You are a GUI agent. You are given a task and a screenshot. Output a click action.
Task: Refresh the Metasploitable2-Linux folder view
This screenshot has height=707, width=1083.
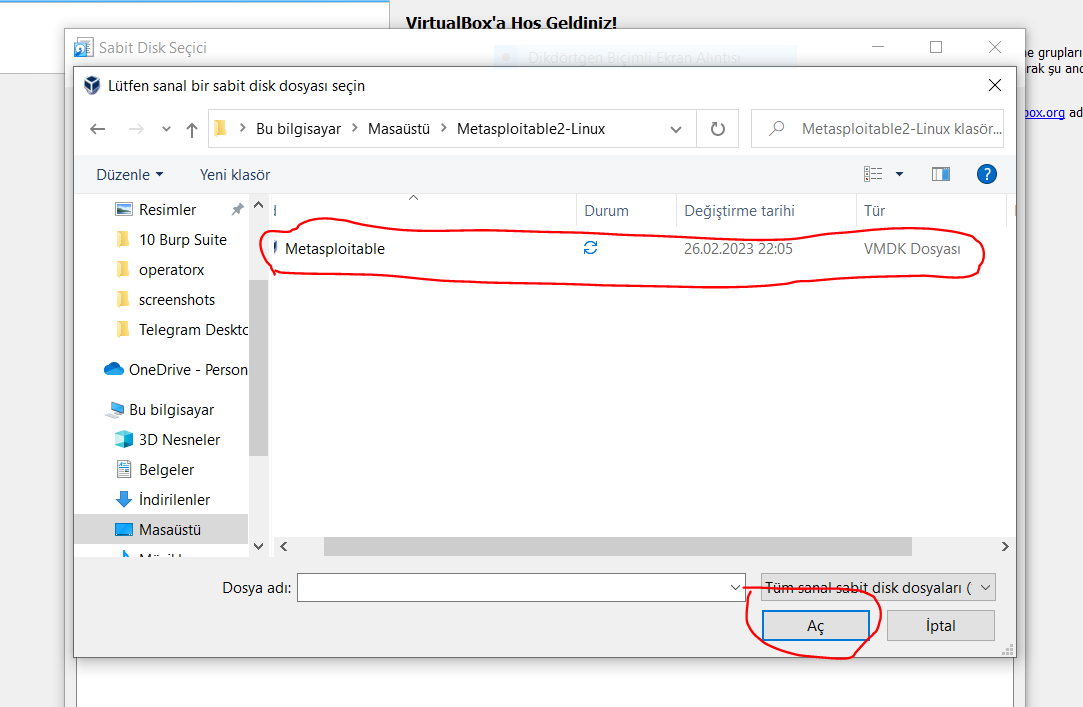point(718,128)
